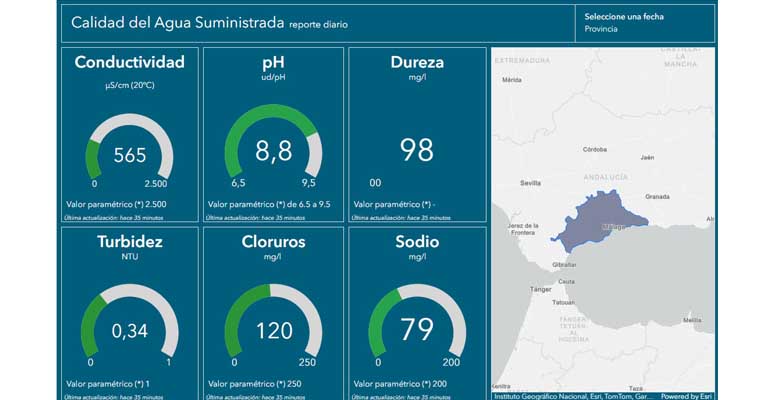Click Córdoba city on the map

pos(595,136)
